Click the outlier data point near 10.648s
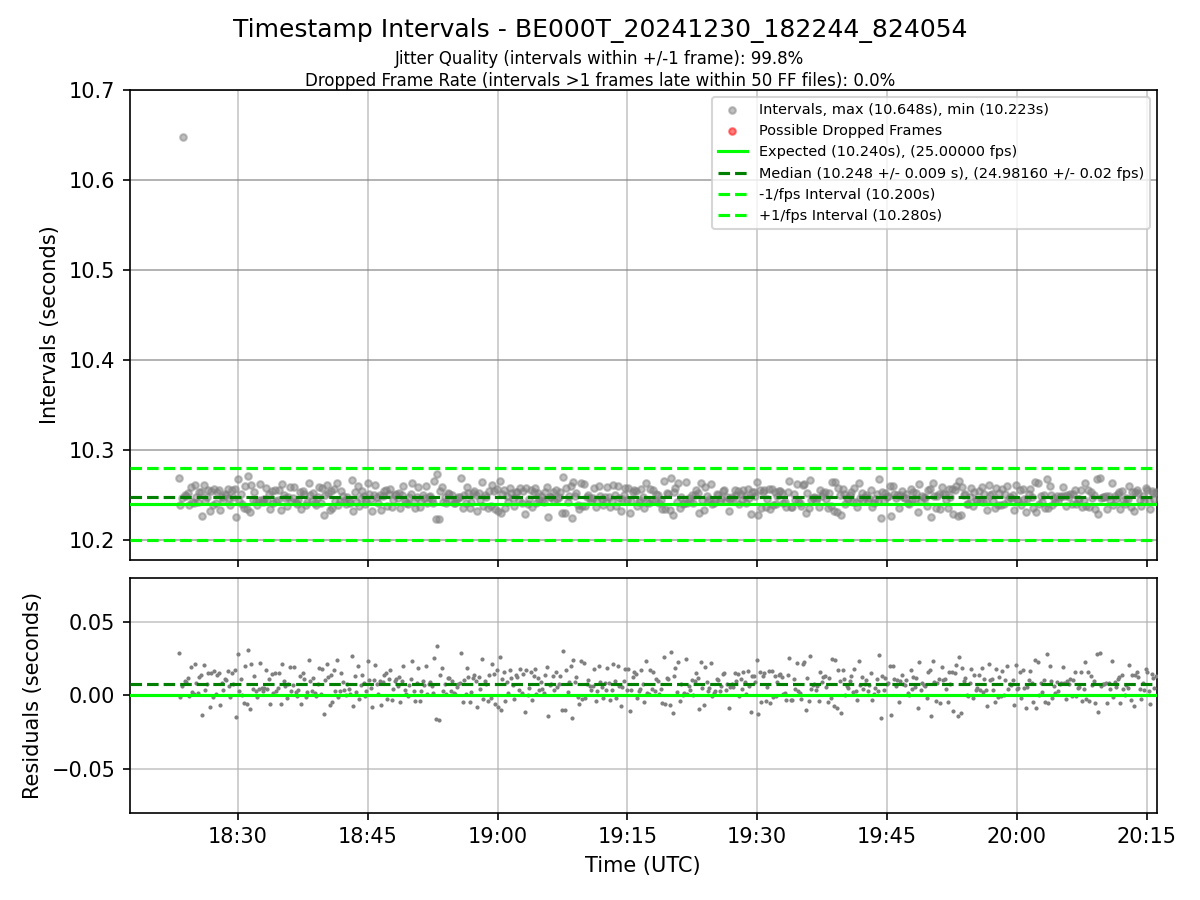This screenshot has width=1200, height=900. point(183,137)
